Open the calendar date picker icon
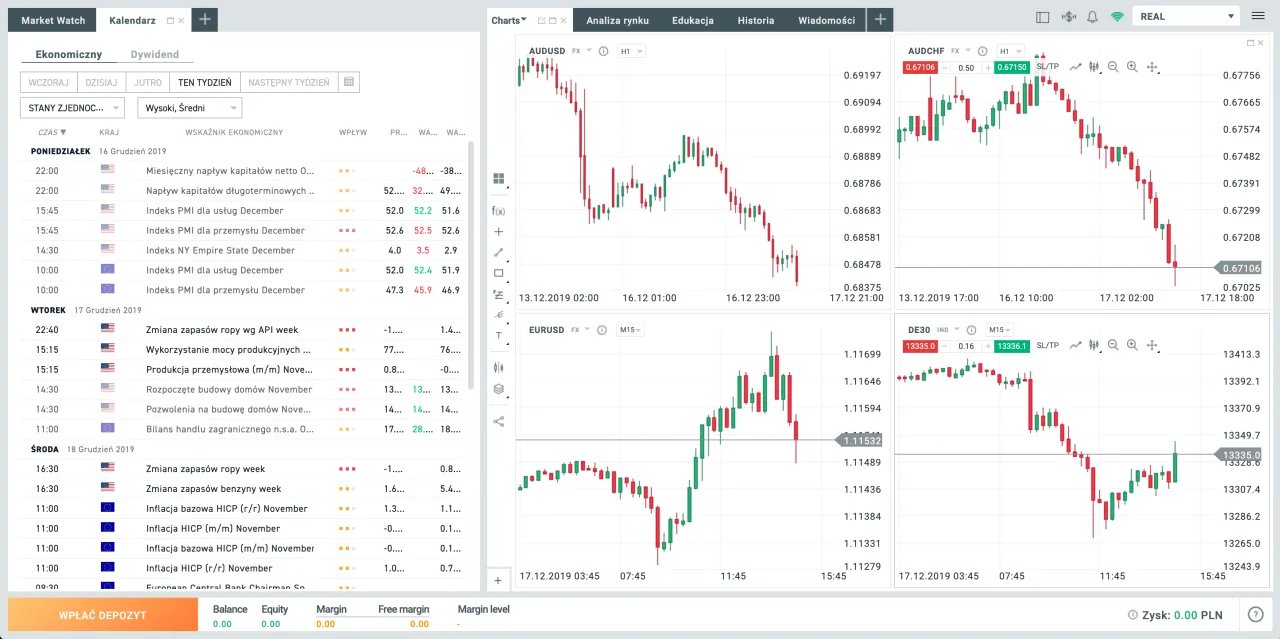1280x639 pixels. 348,82
